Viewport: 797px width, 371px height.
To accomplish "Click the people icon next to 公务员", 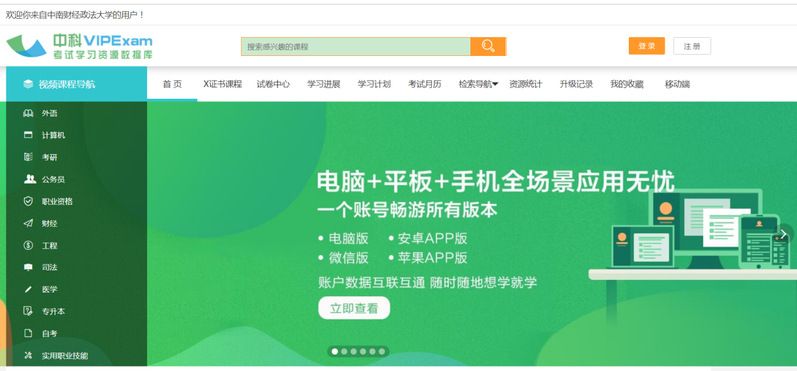I will pos(29,179).
